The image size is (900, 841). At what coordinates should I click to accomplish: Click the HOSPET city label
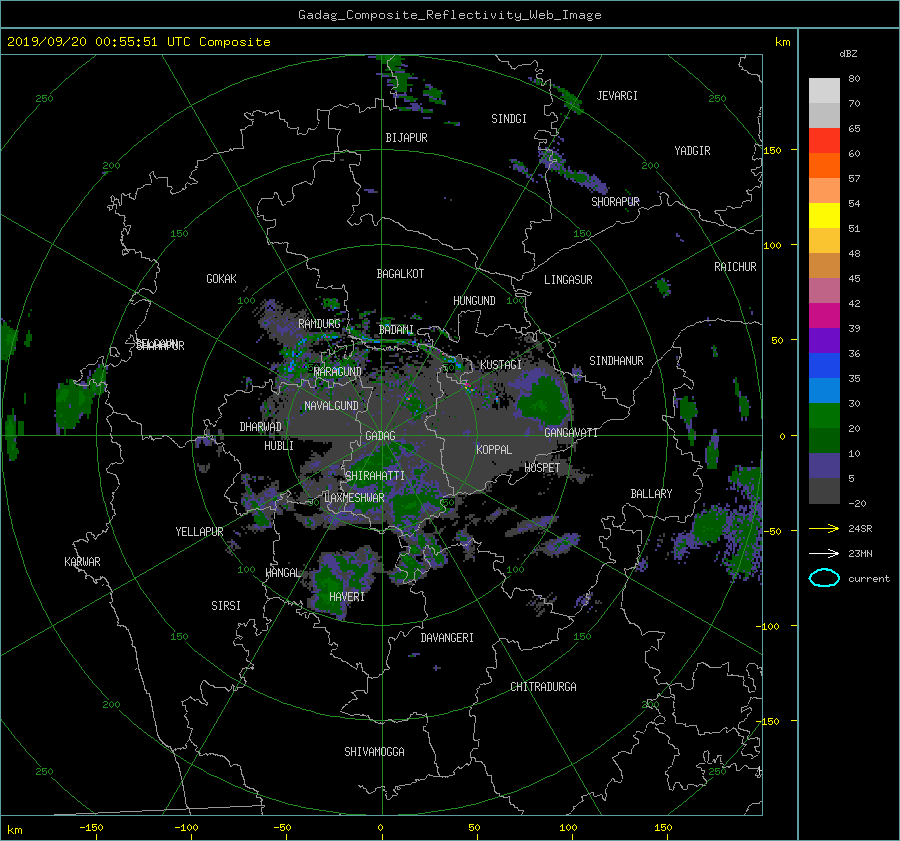click(542, 468)
